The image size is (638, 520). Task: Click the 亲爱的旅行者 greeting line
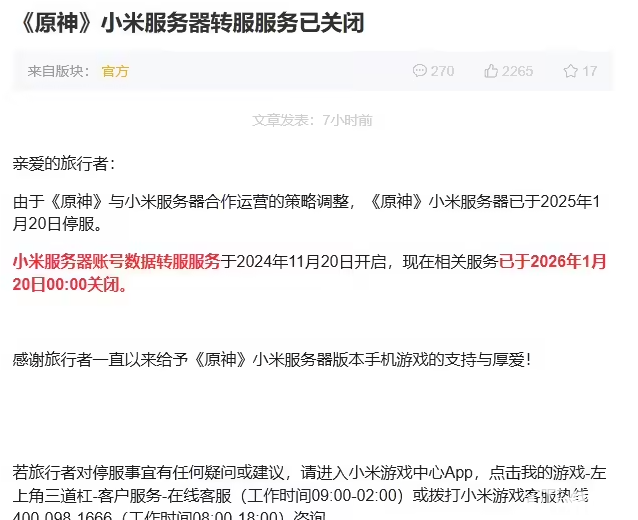[x=64, y=162]
